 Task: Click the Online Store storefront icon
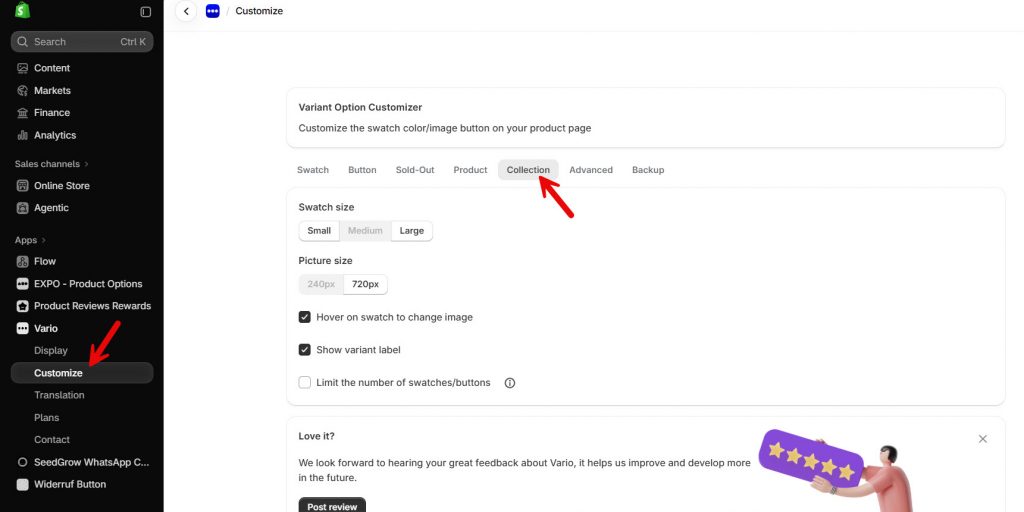[x=23, y=185]
